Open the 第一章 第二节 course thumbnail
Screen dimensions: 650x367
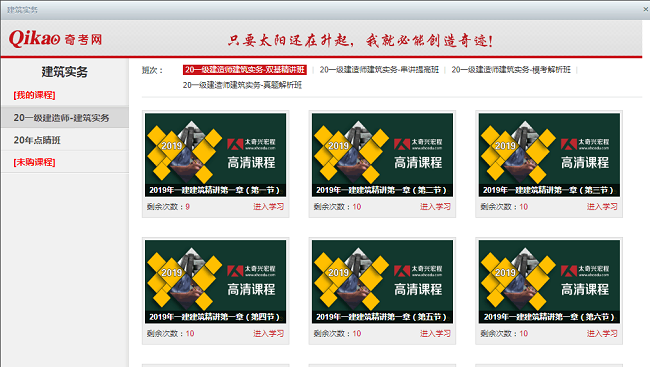point(382,155)
